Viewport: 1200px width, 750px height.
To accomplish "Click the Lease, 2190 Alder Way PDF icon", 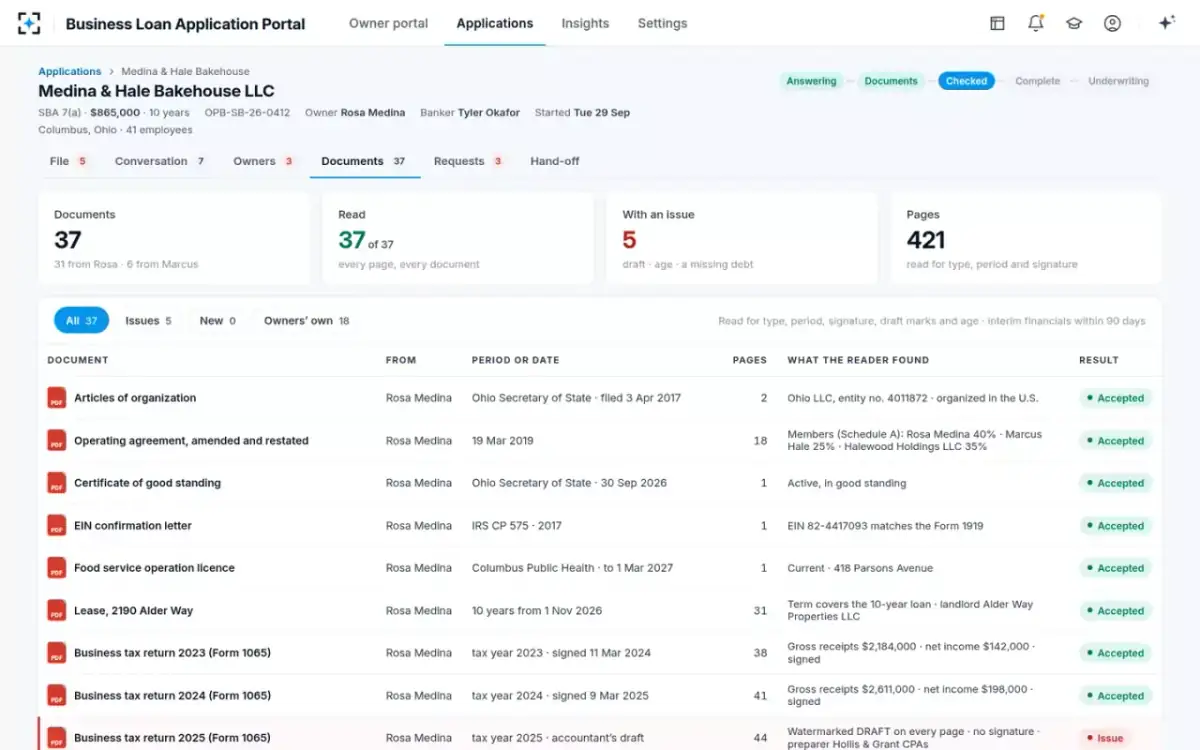I will (x=57, y=610).
